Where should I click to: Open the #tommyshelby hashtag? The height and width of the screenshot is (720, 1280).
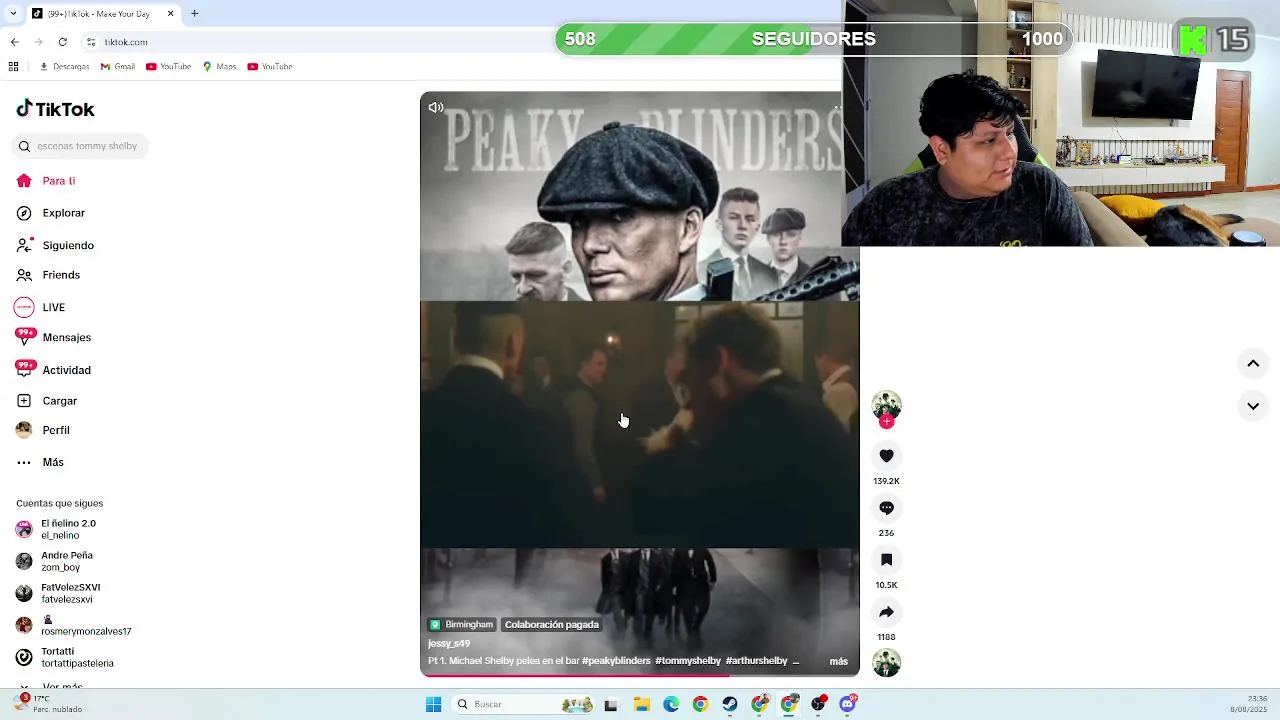(688, 661)
